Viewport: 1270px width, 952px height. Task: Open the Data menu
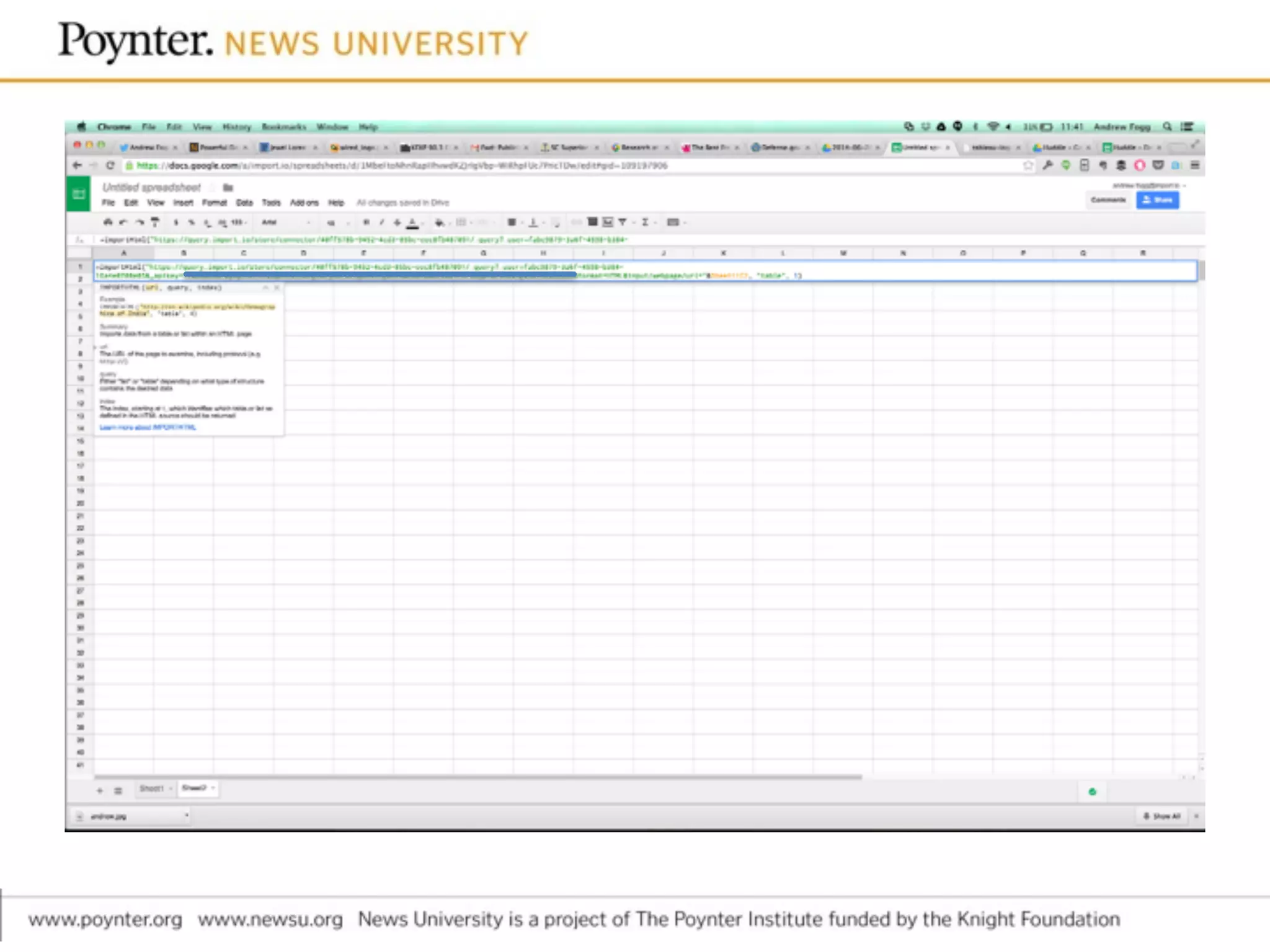tap(244, 203)
